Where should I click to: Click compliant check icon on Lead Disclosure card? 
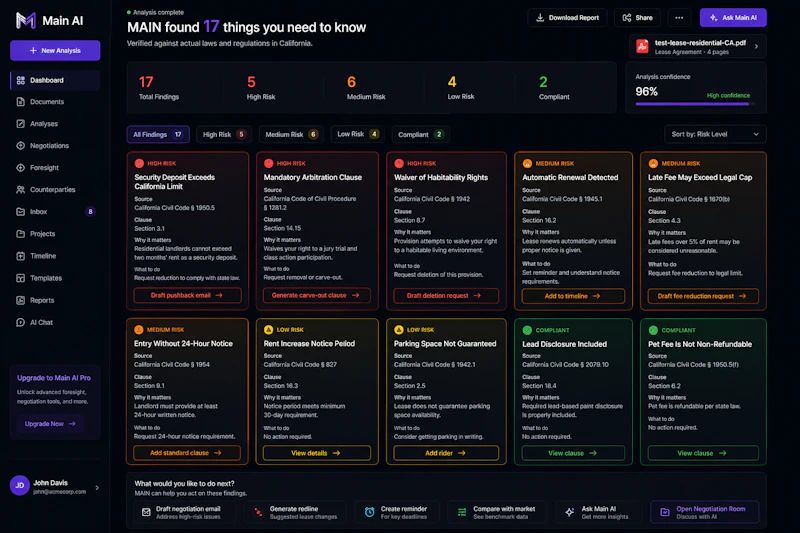(x=528, y=330)
